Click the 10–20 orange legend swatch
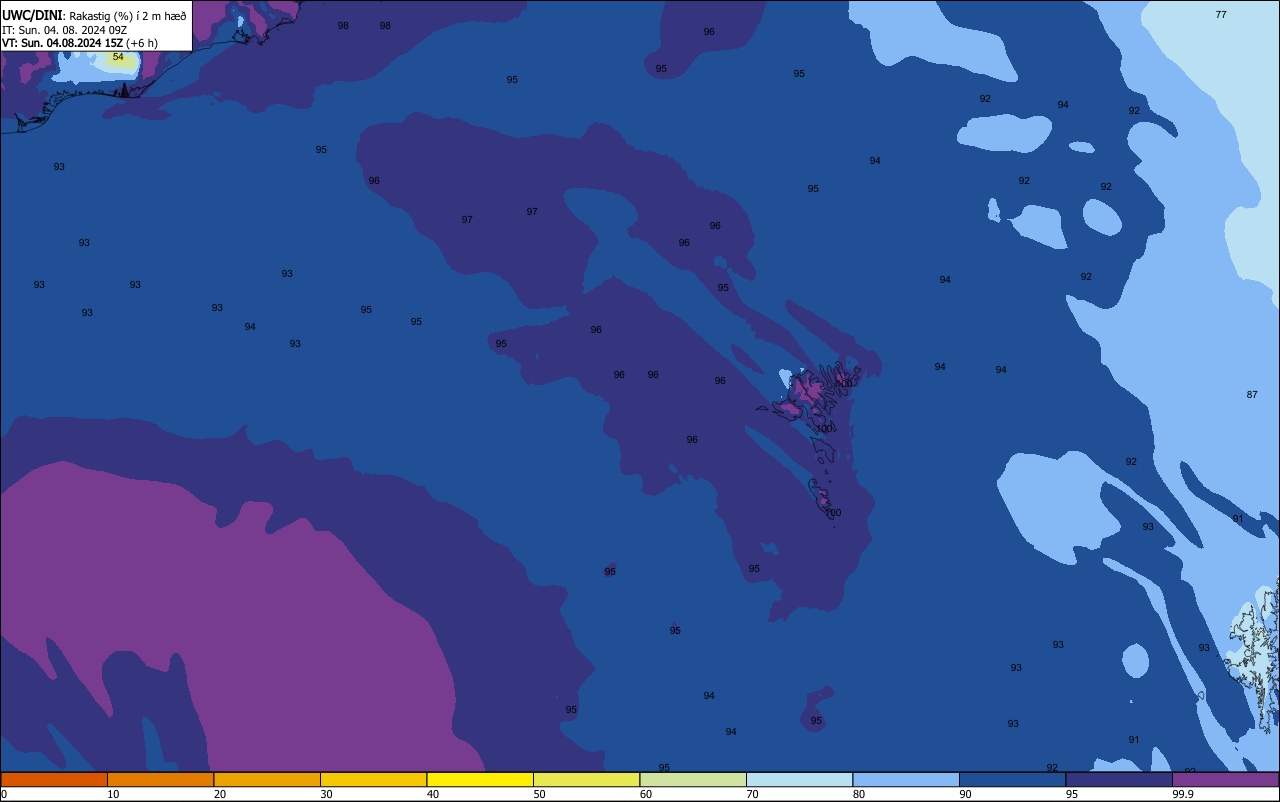 [x=160, y=779]
